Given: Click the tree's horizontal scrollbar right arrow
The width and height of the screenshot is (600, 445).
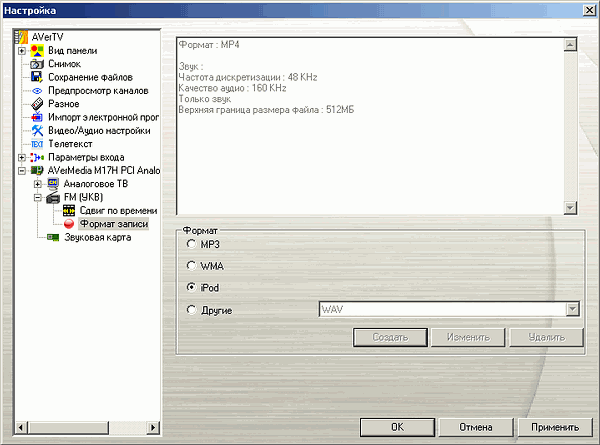Looking at the screenshot, I should click(x=154, y=428).
